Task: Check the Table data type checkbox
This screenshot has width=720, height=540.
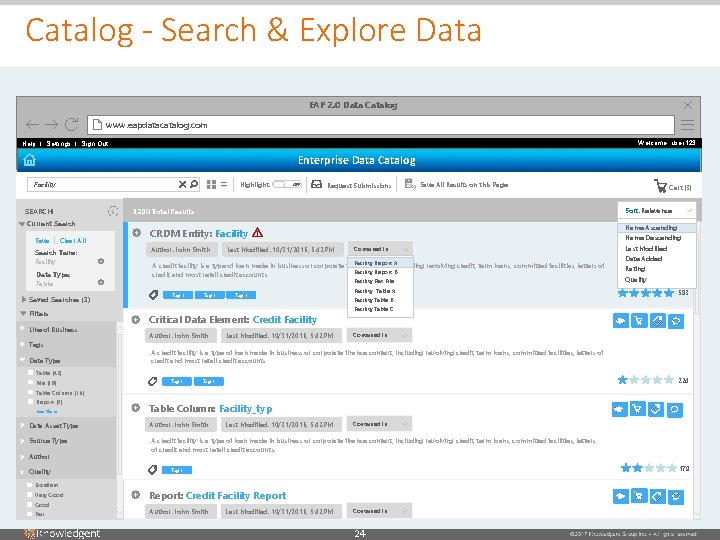Action: (30, 373)
